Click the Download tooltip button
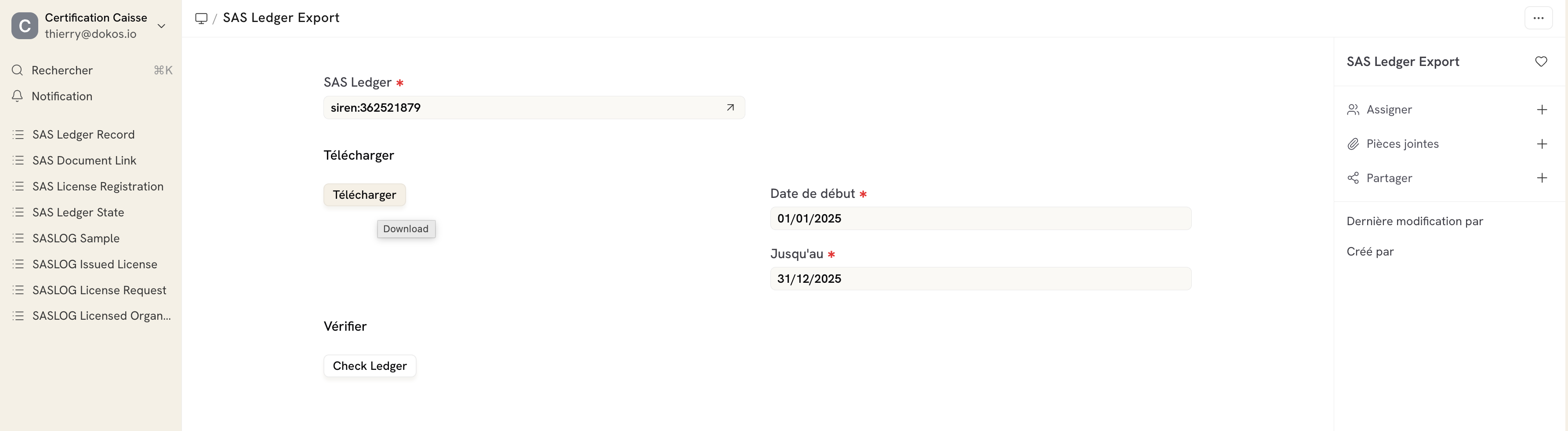 click(405, 229)
